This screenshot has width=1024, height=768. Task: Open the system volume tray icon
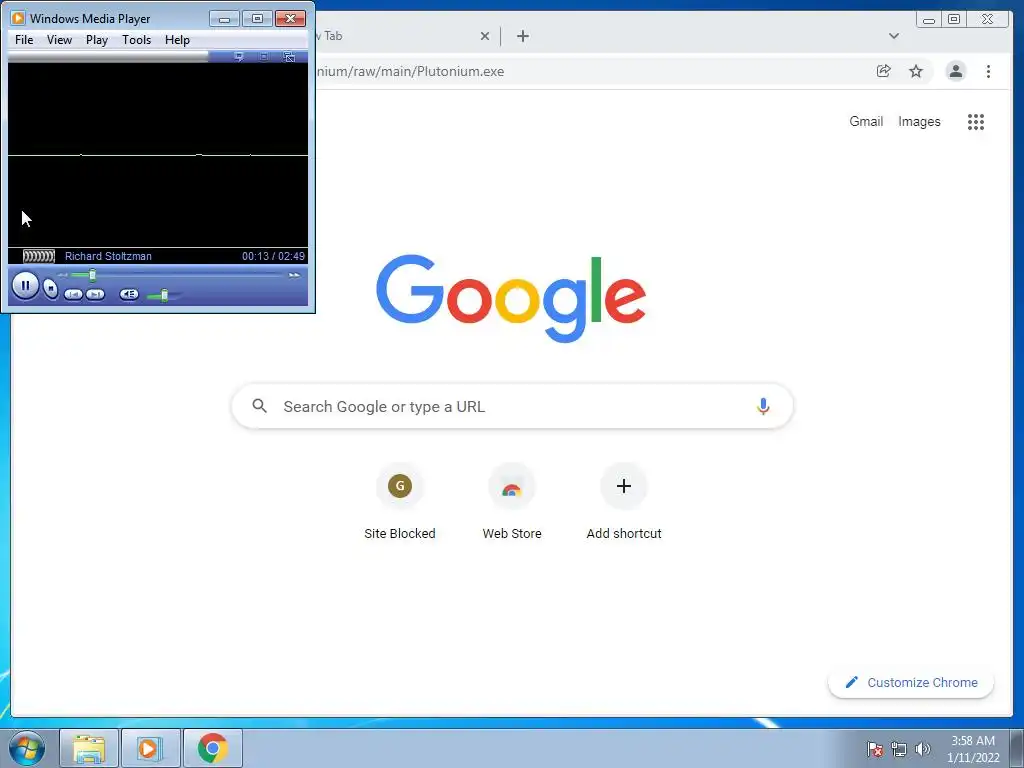(x=922, y=749)
